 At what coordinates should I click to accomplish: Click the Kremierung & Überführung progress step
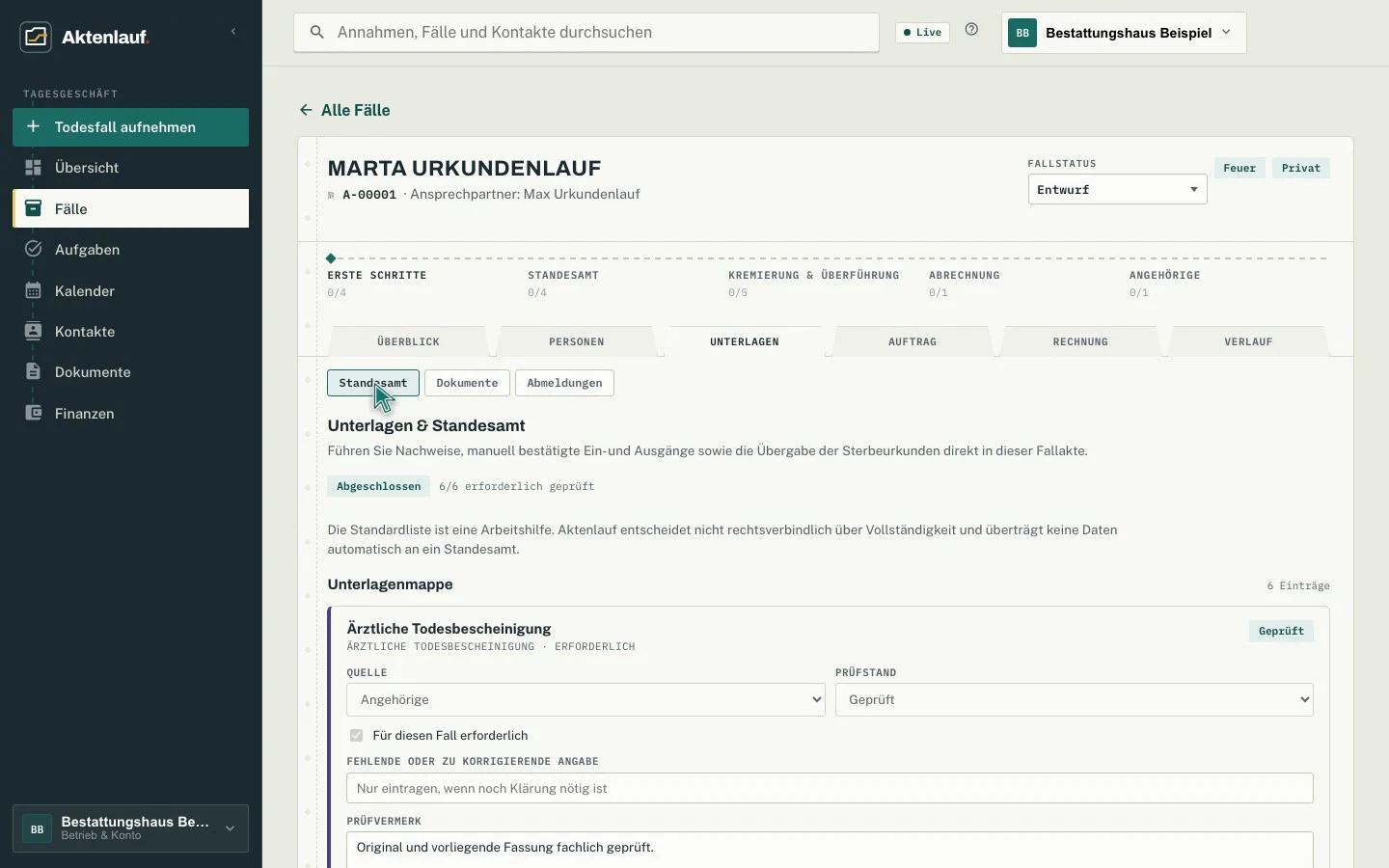814,284
